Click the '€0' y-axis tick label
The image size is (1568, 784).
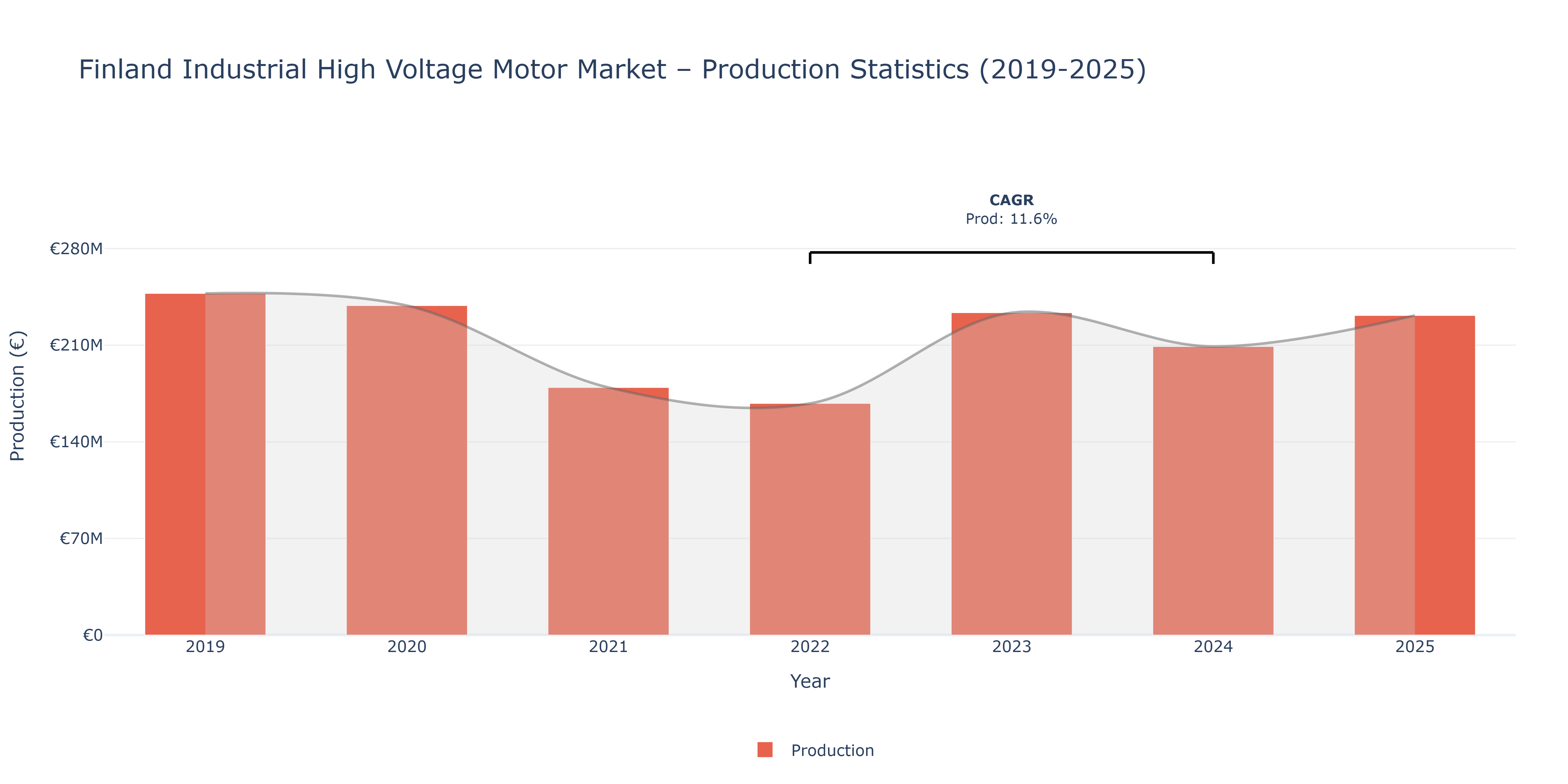click(92, 635)
